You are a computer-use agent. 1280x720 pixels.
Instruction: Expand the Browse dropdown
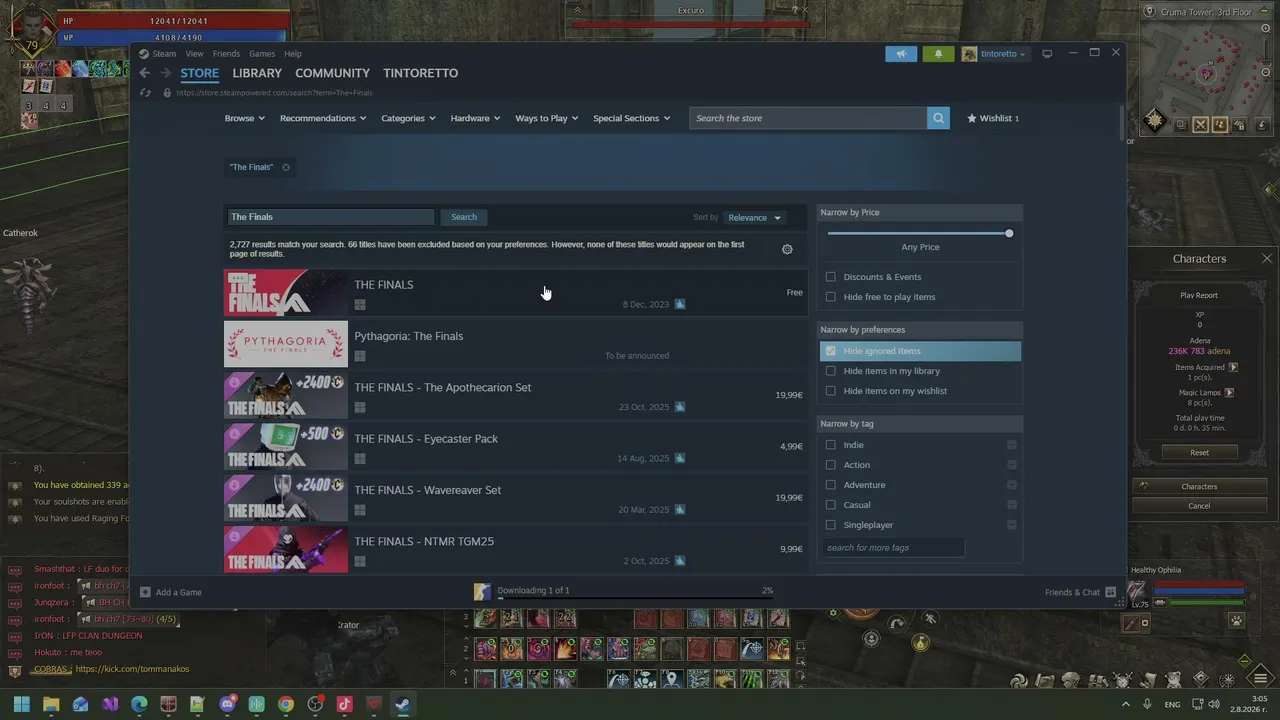244,118
